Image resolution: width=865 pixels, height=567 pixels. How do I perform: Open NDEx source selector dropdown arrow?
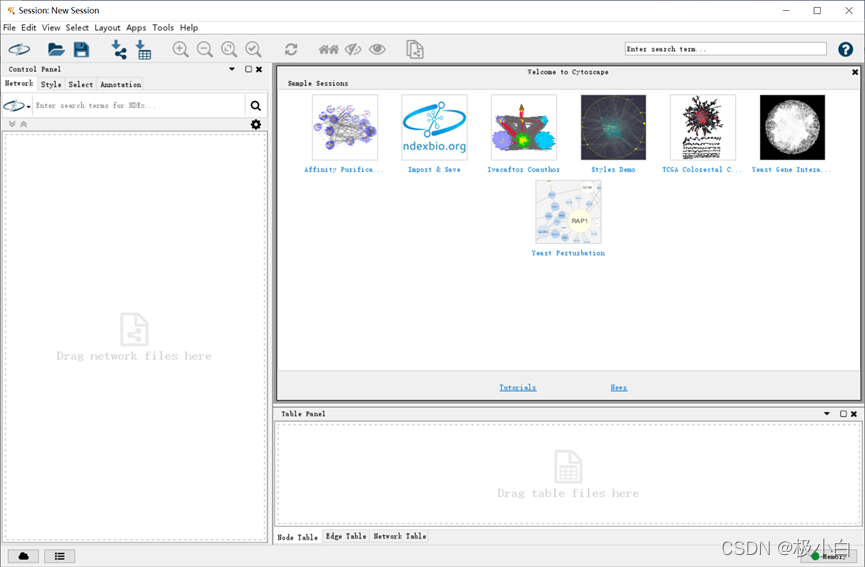29,106
